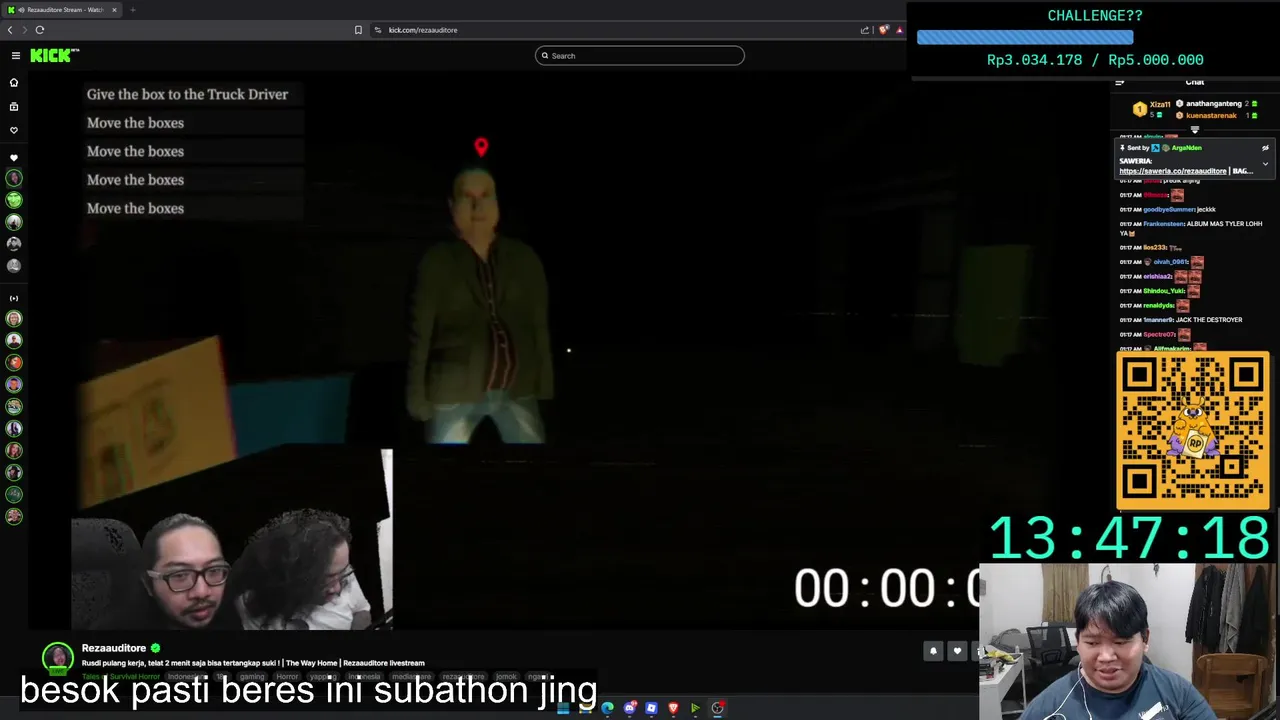Click 1manner9 chat username
This screenshot has height=720, width=1280.
(x=1158, y=320)
